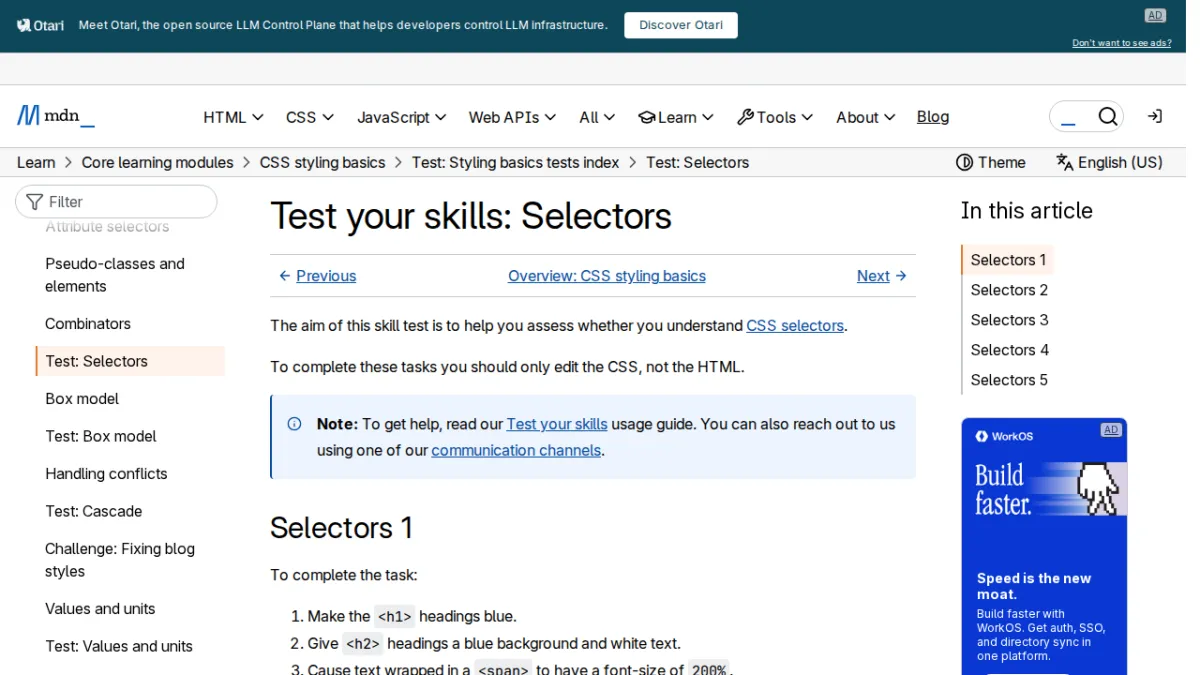
Task: Click the sign-in arrow icon
Action: pos(1154,117)
